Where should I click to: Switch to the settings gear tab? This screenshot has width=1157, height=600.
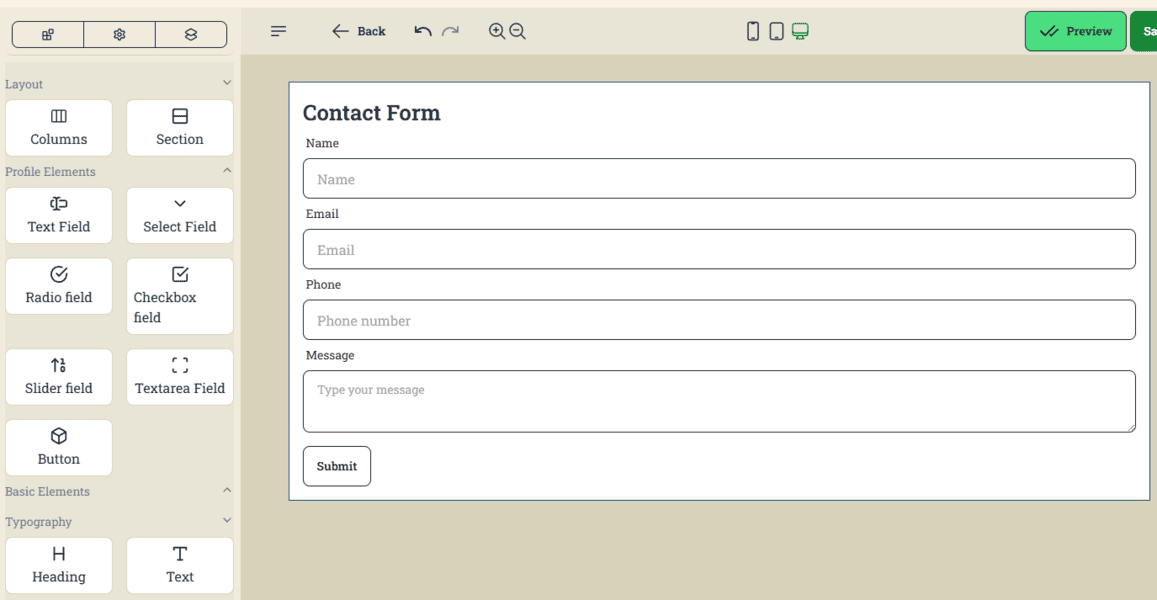point(119,35)
